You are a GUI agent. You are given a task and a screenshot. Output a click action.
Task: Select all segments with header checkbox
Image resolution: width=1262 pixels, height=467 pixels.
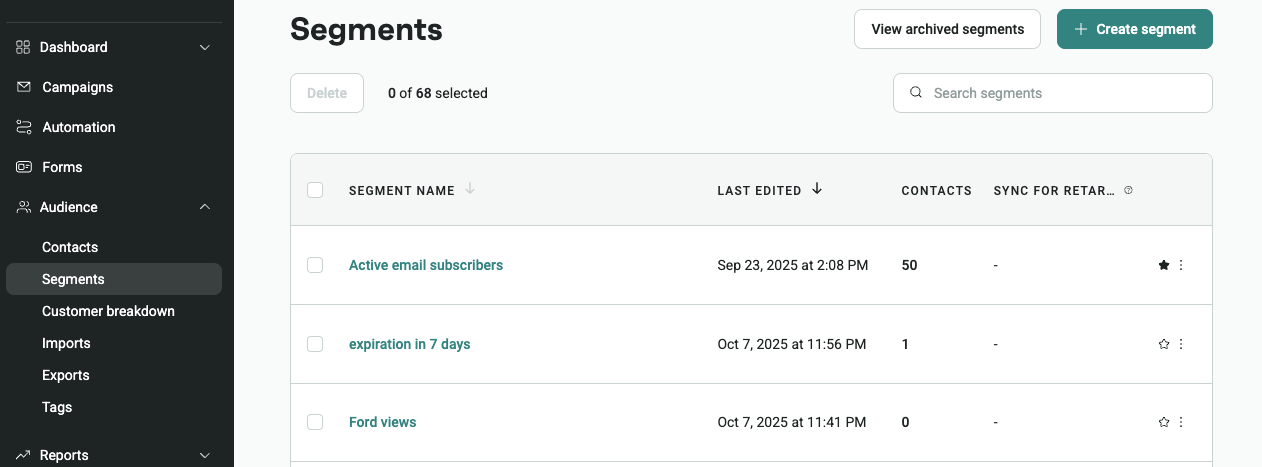click(315, 190)
